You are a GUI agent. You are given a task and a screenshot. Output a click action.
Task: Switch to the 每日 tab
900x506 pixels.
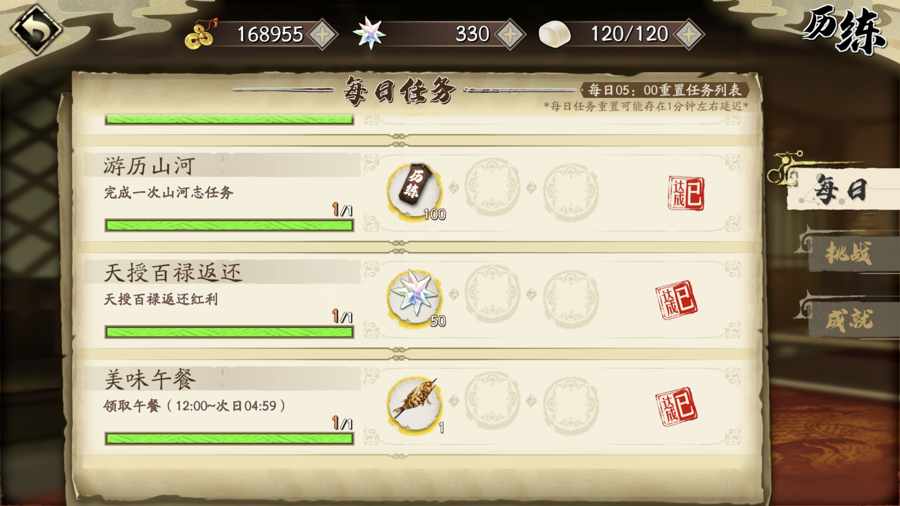(840, 190)
